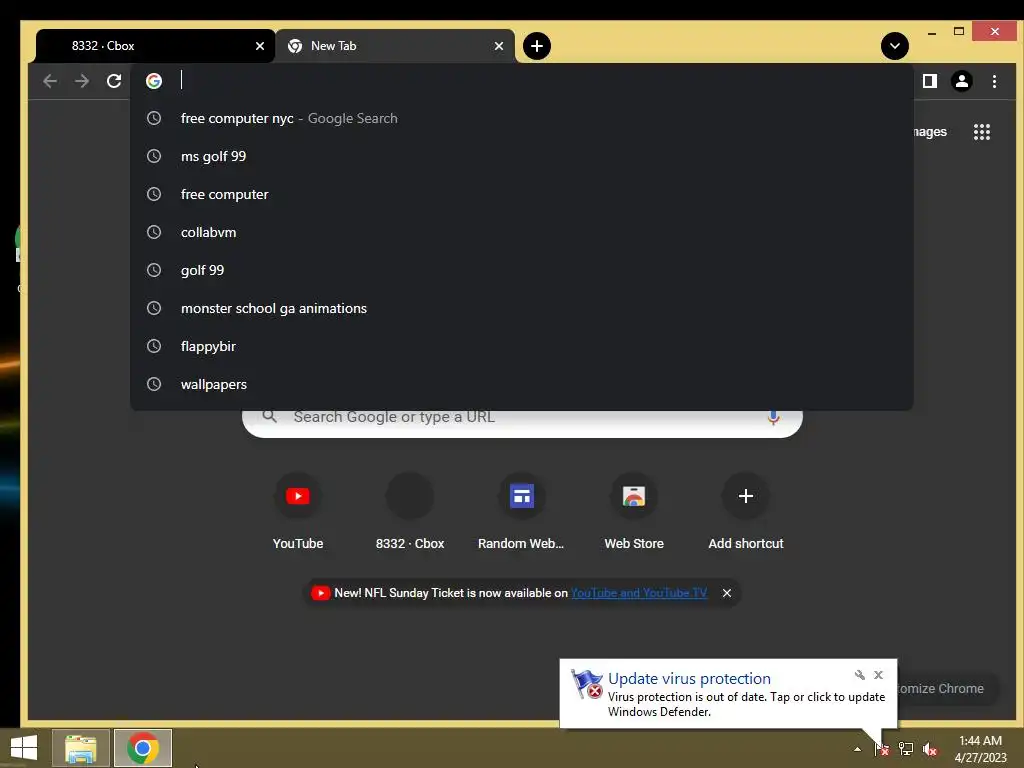
Task: Open the 8332 · Cbox shortcut tile
Action: click(x=409, y=512)
